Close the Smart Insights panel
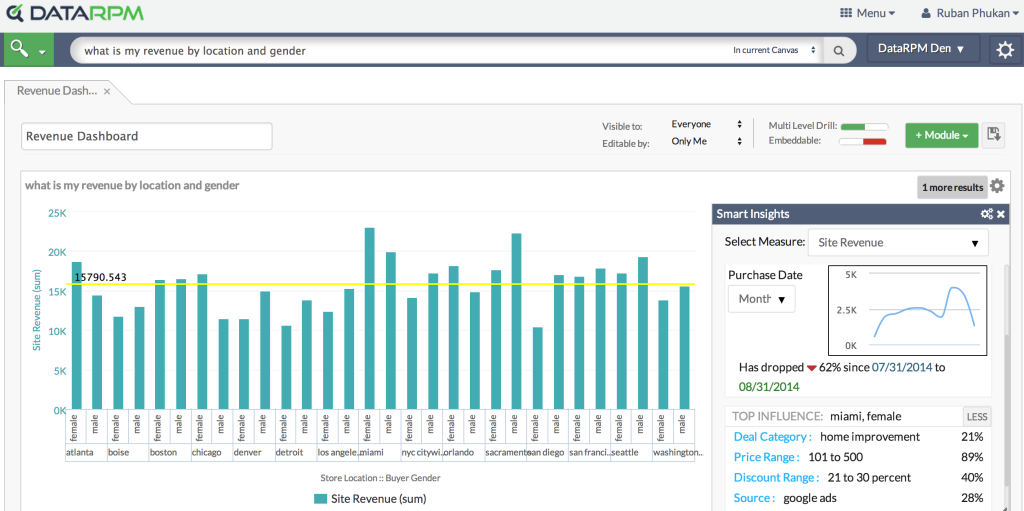 (x=1001, y=214)
